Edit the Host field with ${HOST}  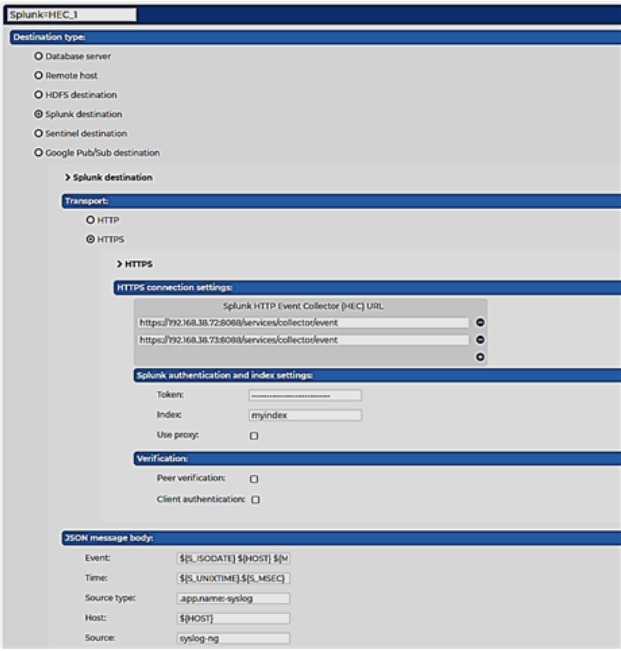pos(233,619)
